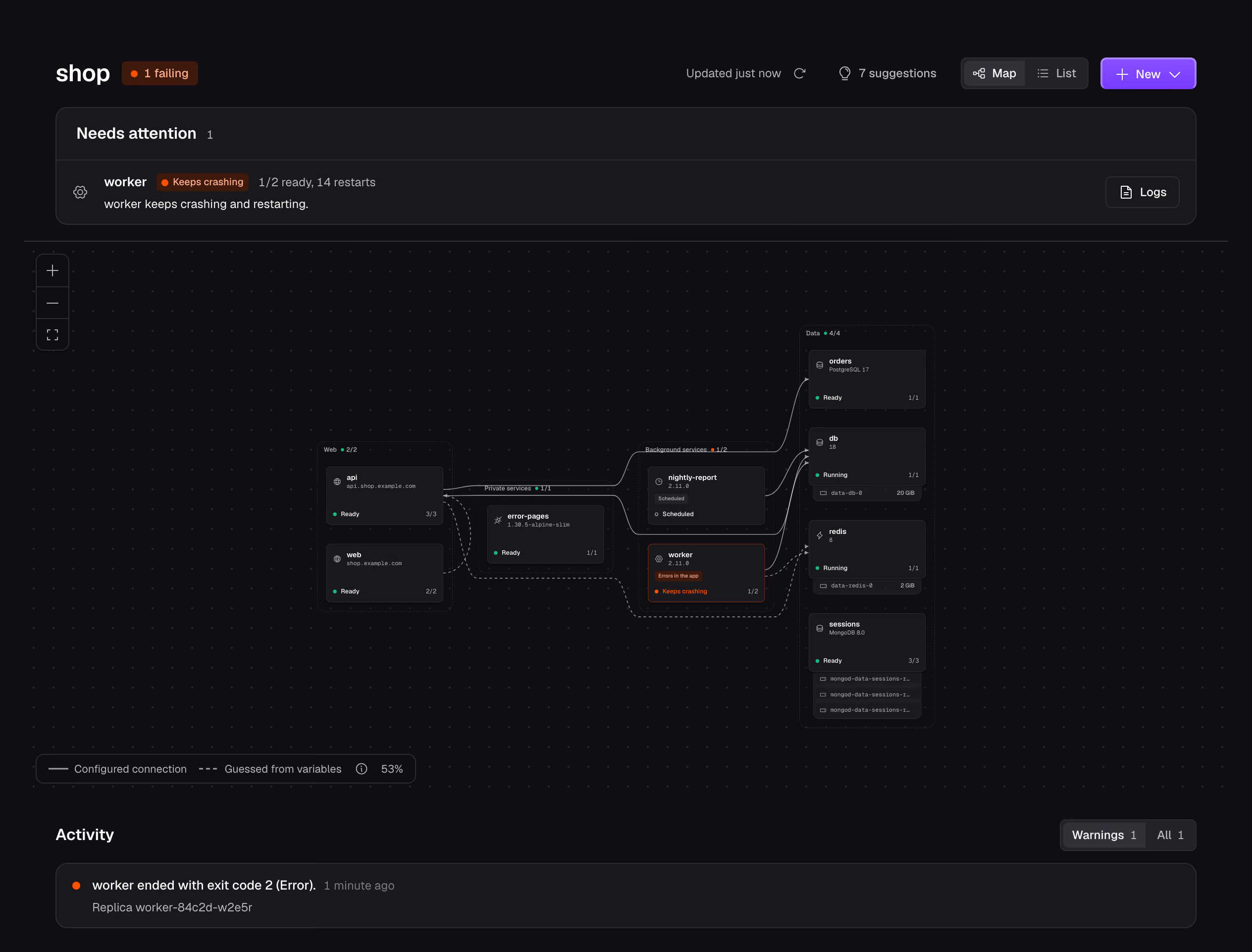Switch to List view
The image size is (1252, 952).
[x=1056, y=74]
